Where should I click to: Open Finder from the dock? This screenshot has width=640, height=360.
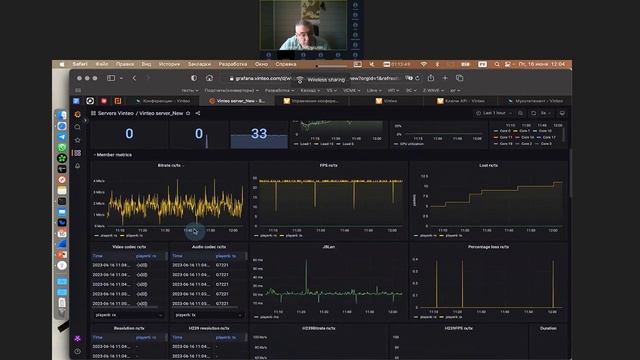(x=62, y=115)
